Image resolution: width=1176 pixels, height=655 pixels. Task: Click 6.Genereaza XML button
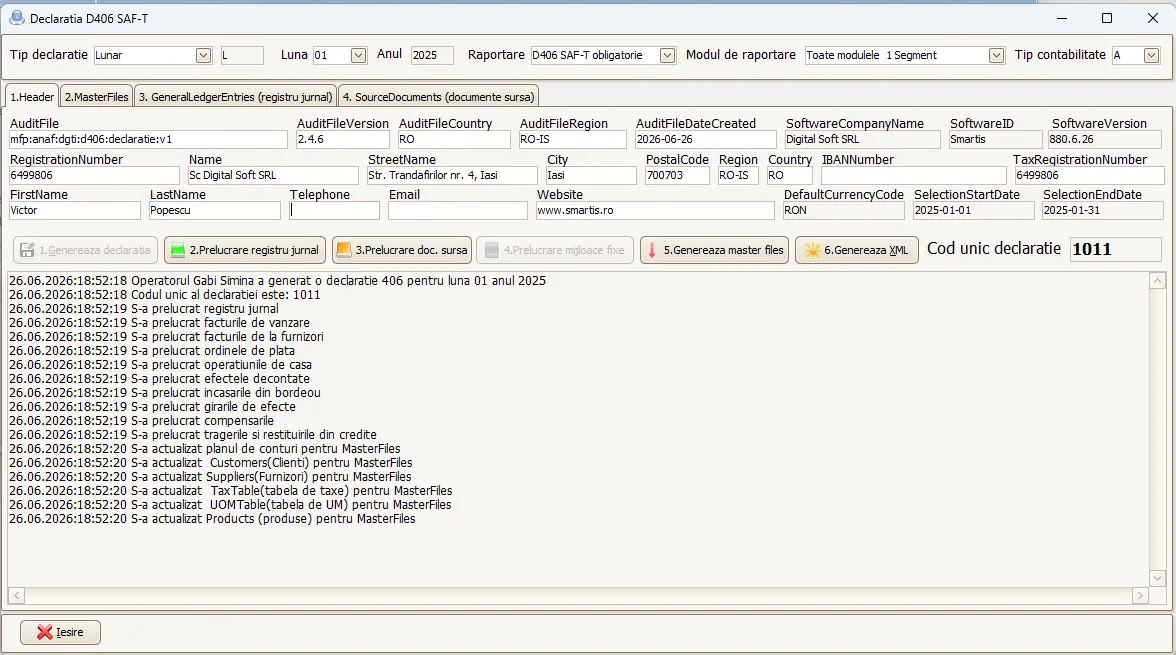point(856,251)
